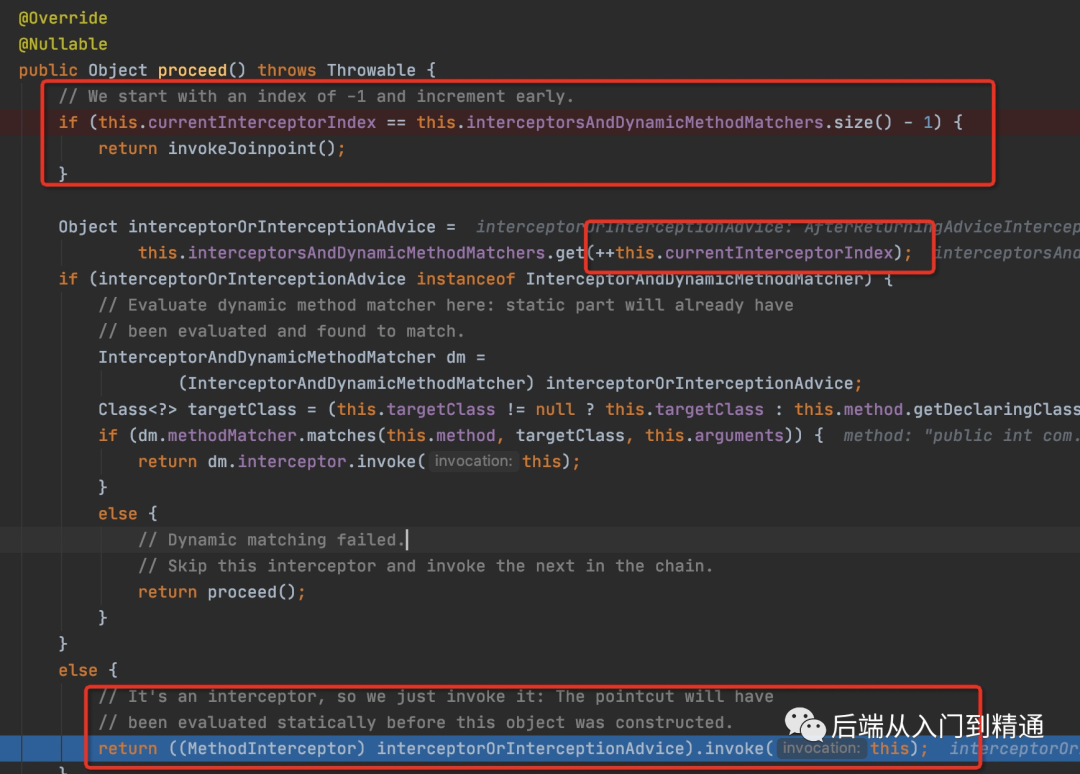Select the proceed method name in its declaration
This screenshot has width=1080, height=774.
tap(192, 70)
